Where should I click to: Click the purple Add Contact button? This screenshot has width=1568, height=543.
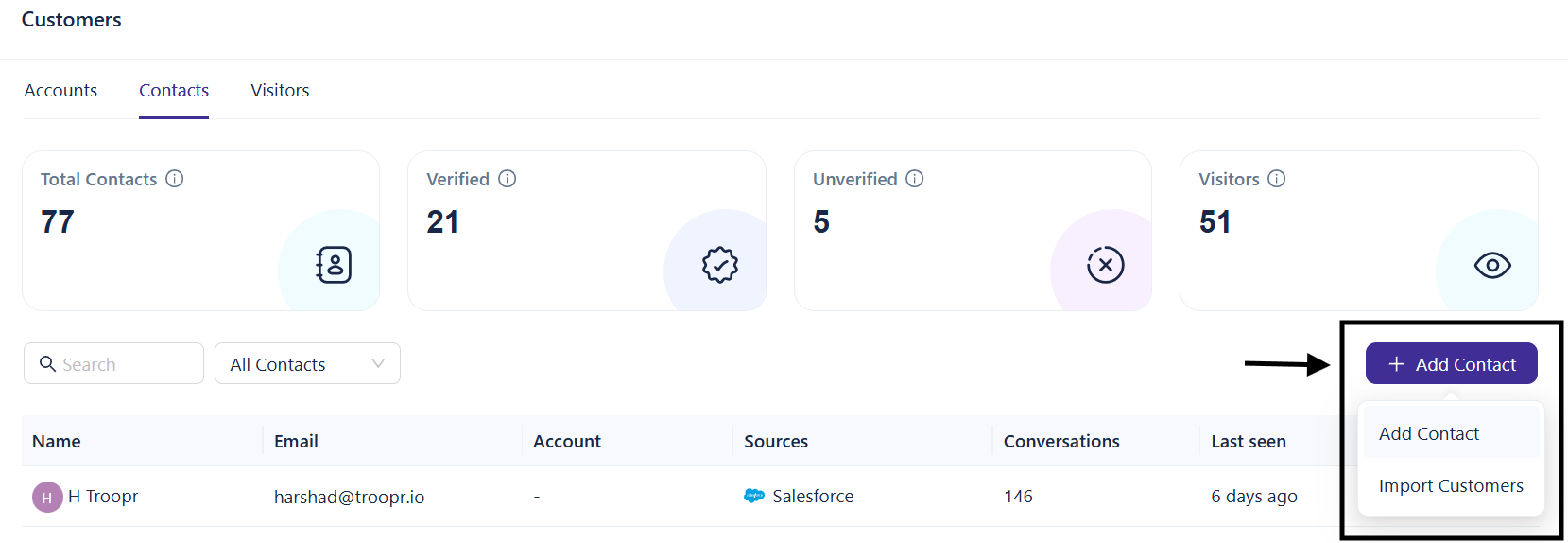[1451, 364]
